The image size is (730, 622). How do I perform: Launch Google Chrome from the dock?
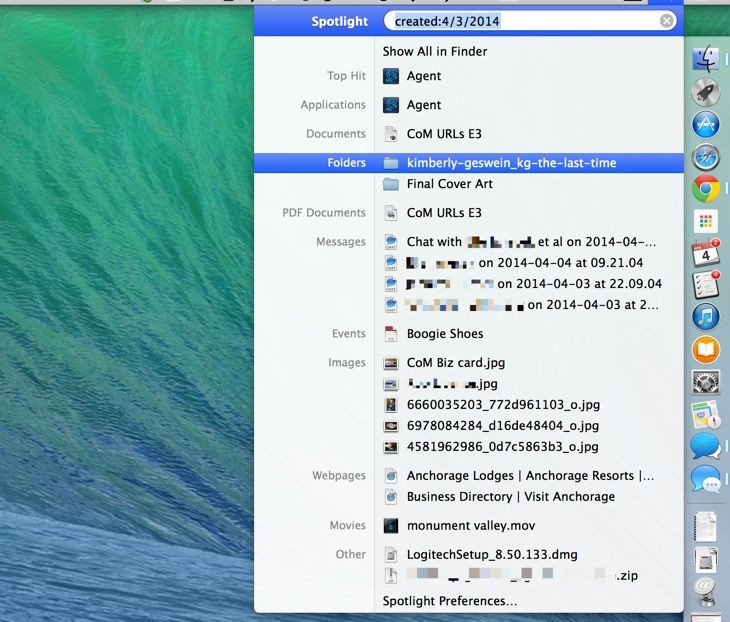click(x=706, y=188)
